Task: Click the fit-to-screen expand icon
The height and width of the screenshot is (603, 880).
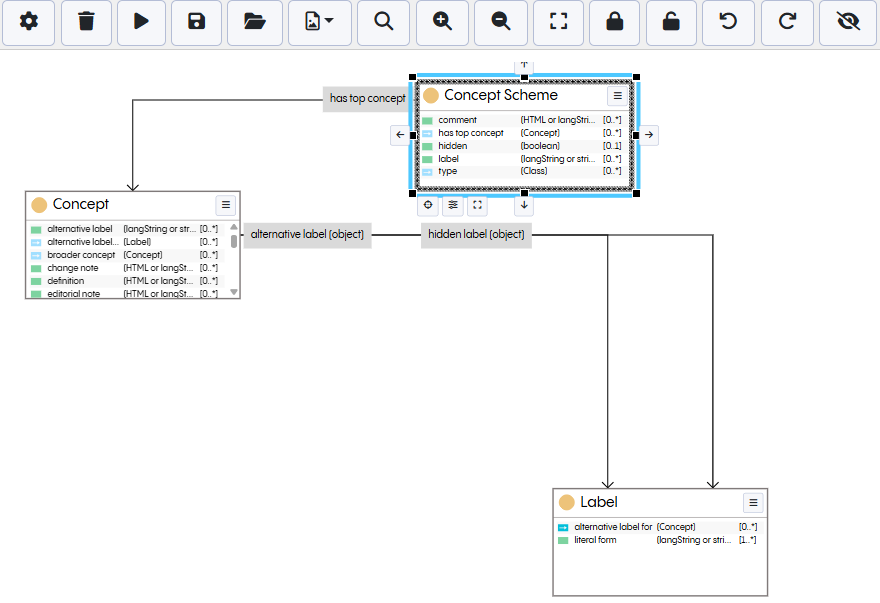Action: pyautogui.click(x=558, y=22)
